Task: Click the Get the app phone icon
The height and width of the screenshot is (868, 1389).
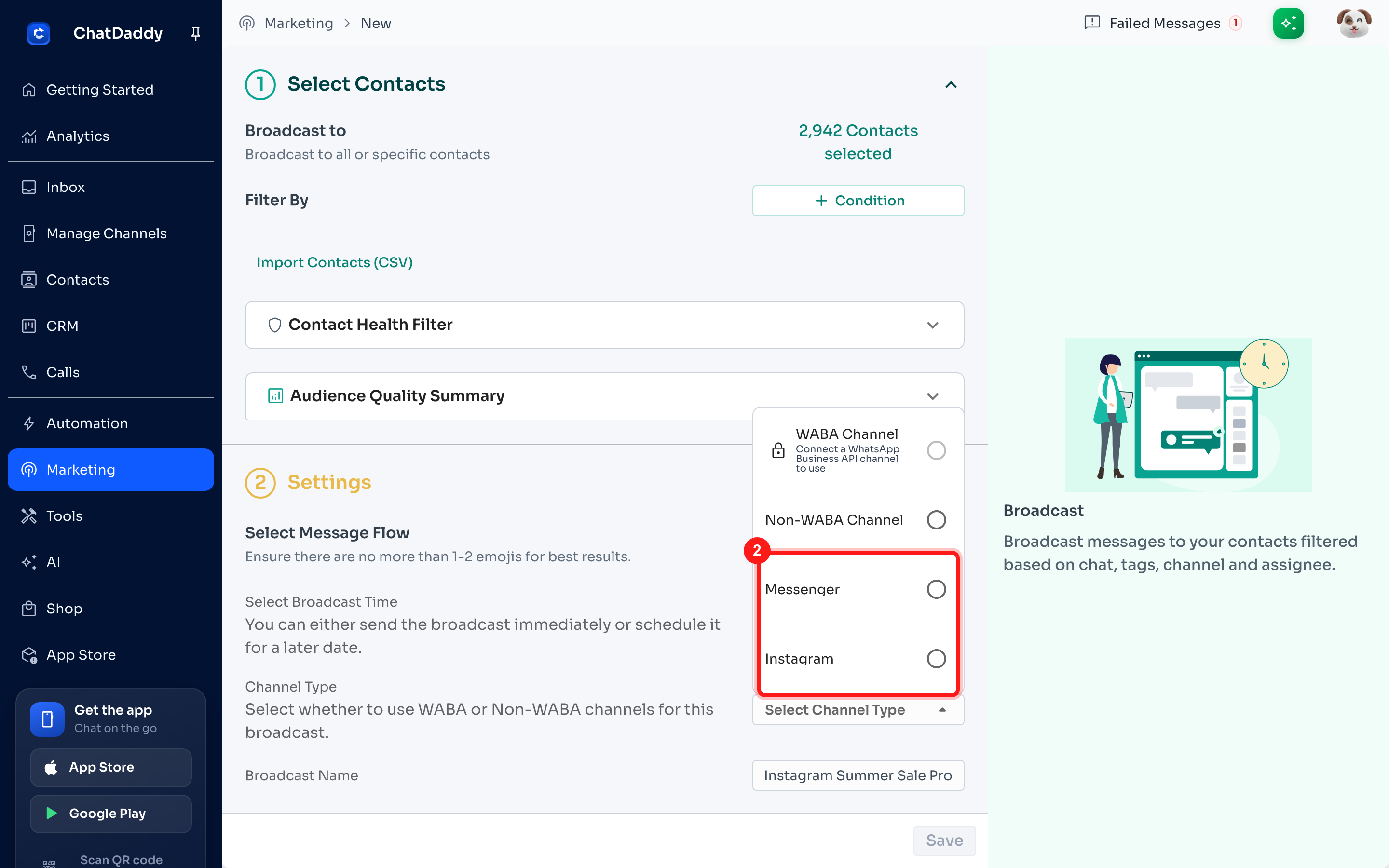Action: (47, 719)
